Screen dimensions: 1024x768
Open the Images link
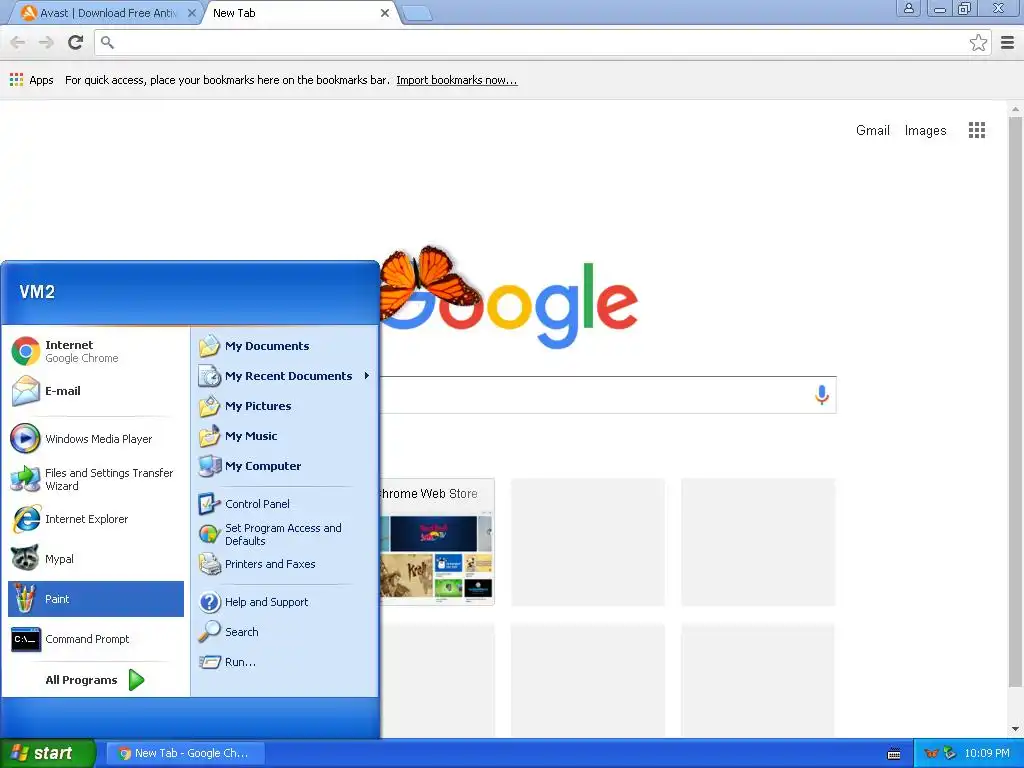click(x=925, y=130)
